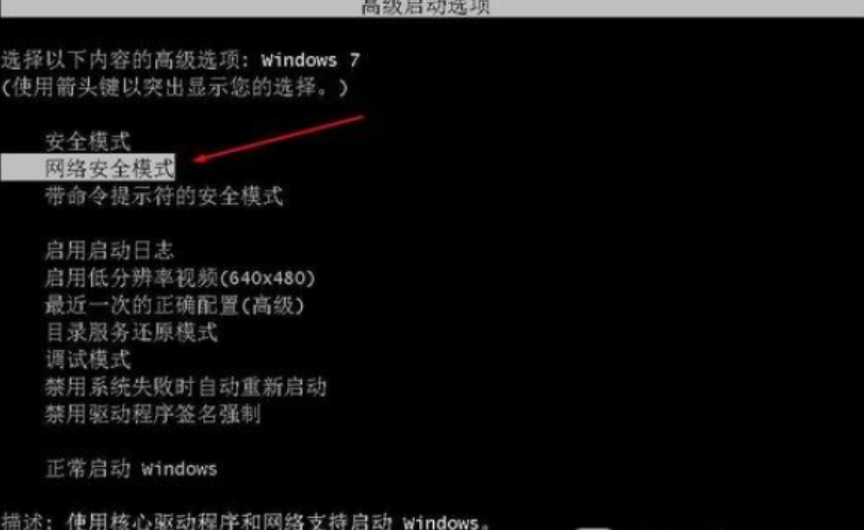The width and height of the screenshot is (864, 530).
Task: Click the 640x480 resolution text
Action: [x=267, y=278]
